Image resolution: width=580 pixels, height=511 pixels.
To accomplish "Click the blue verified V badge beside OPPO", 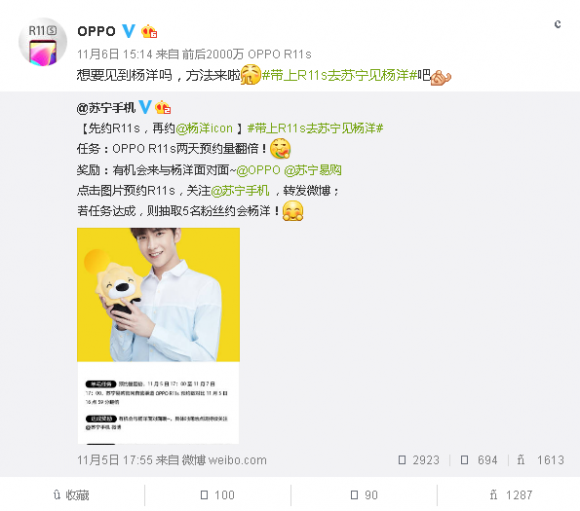I will (x=129, y=31).
